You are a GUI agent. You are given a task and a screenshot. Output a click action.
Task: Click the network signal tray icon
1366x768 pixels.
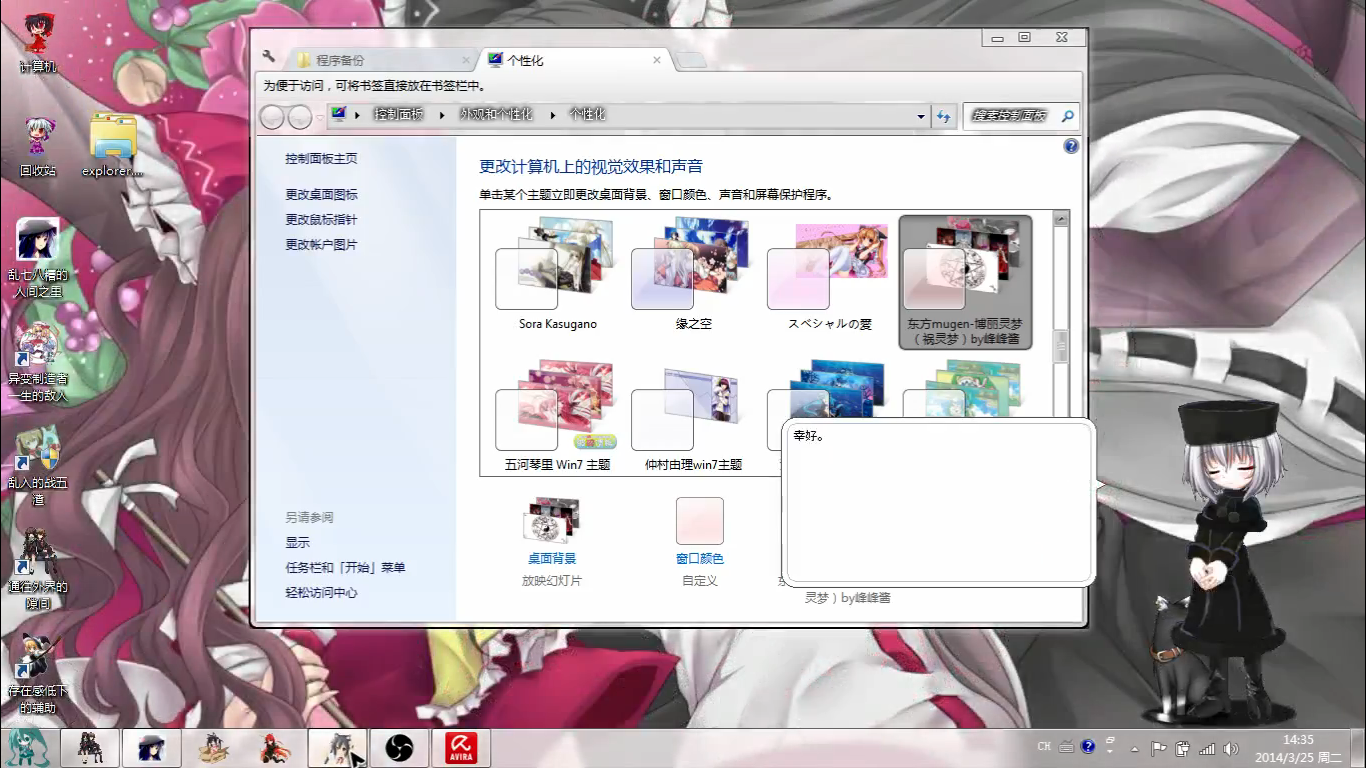tap(1207, 748)
